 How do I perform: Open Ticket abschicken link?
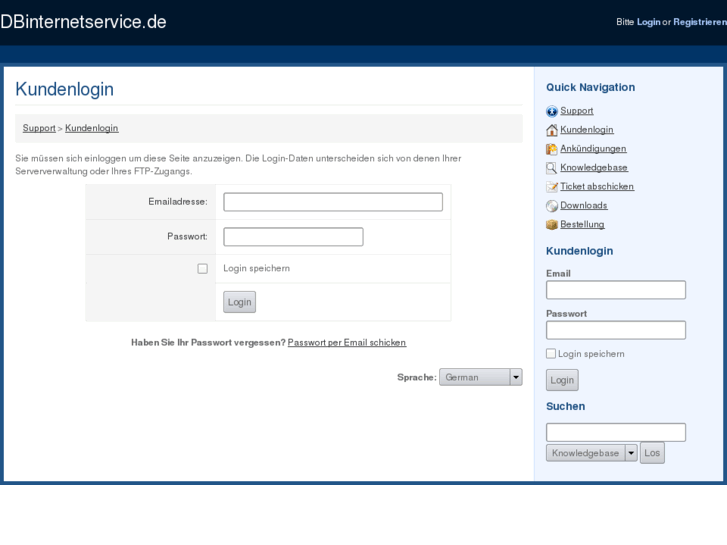[597, 186]
